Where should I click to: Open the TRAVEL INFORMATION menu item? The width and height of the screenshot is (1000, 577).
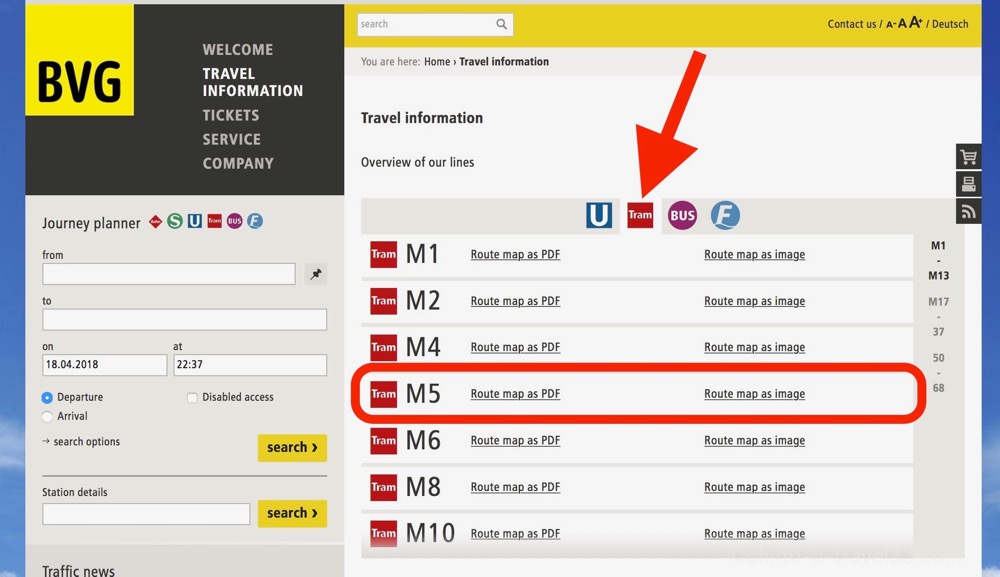253,82
